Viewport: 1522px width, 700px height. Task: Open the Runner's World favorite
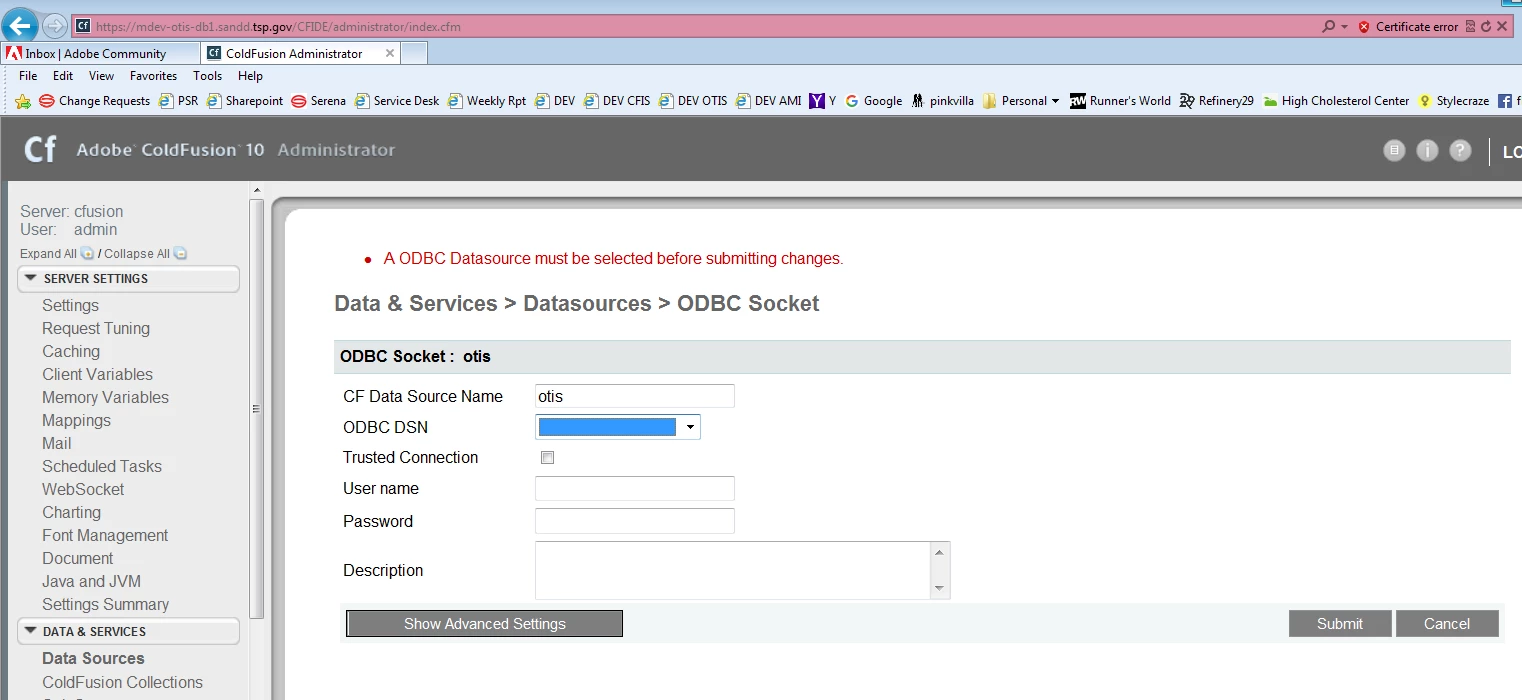(x=1120, y=101)
